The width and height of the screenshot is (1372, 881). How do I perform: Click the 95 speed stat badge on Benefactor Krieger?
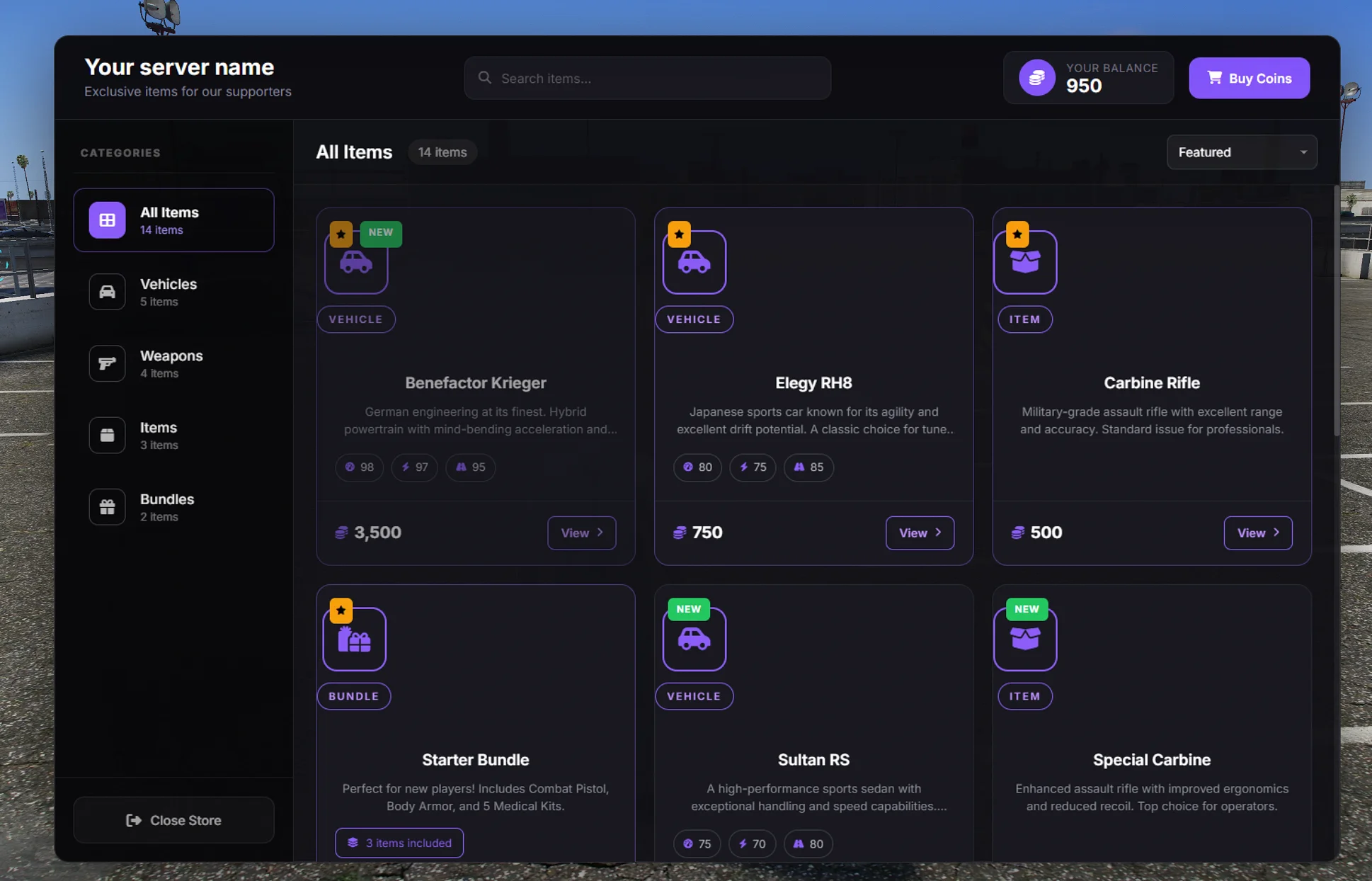470,467
